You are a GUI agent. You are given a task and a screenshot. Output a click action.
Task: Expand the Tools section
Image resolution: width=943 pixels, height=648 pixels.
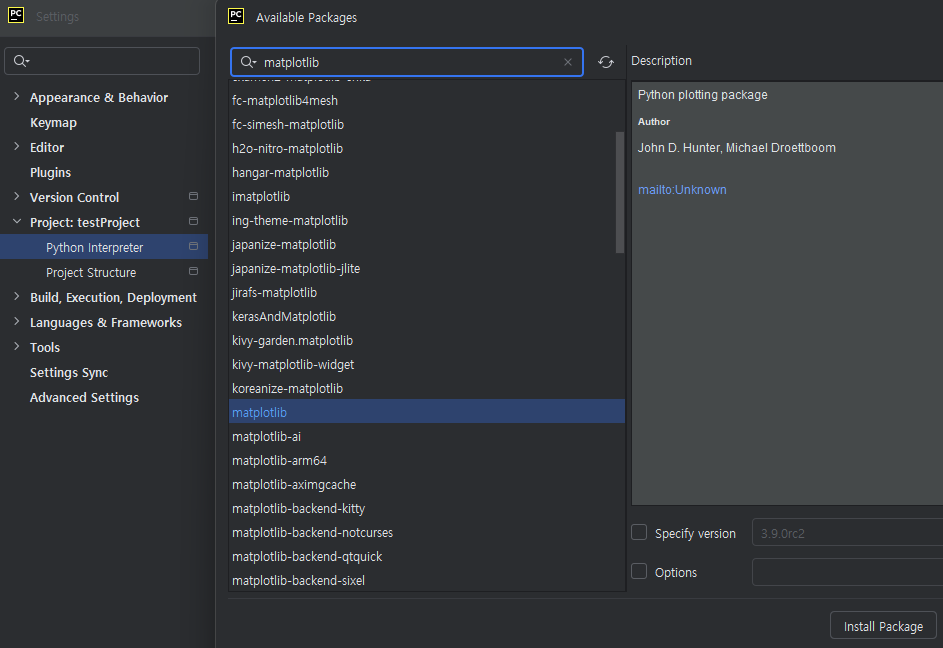point(16,347)
